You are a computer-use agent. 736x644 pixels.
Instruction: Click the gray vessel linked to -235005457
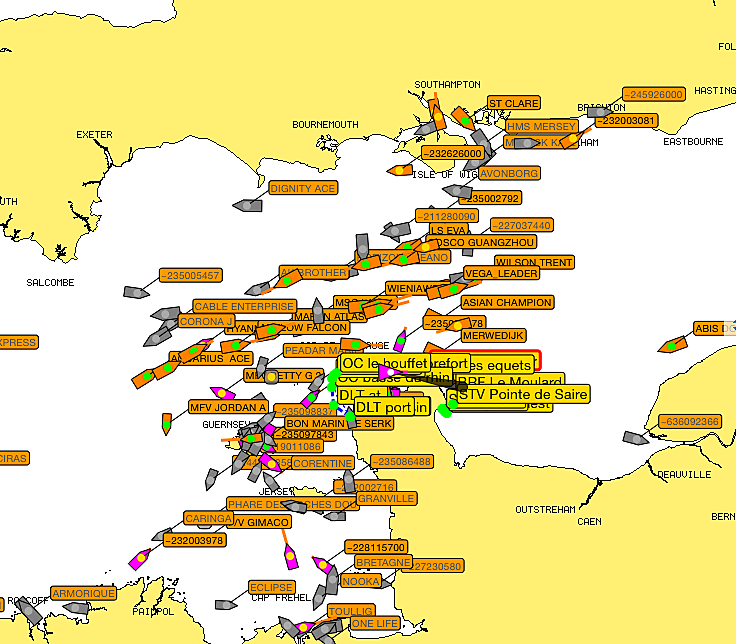pyautogui.click(x=136, y=292)
